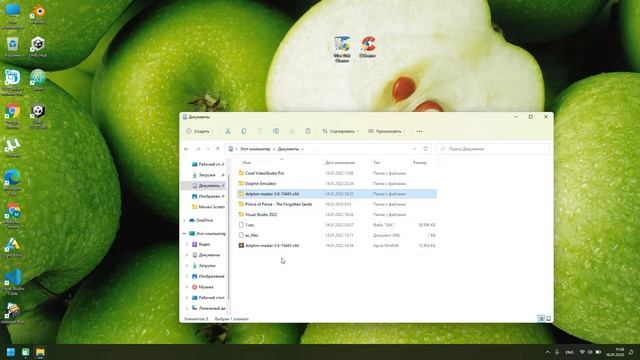Expand address bar history dropdown
640x360 pixels.
pos(415,149)
